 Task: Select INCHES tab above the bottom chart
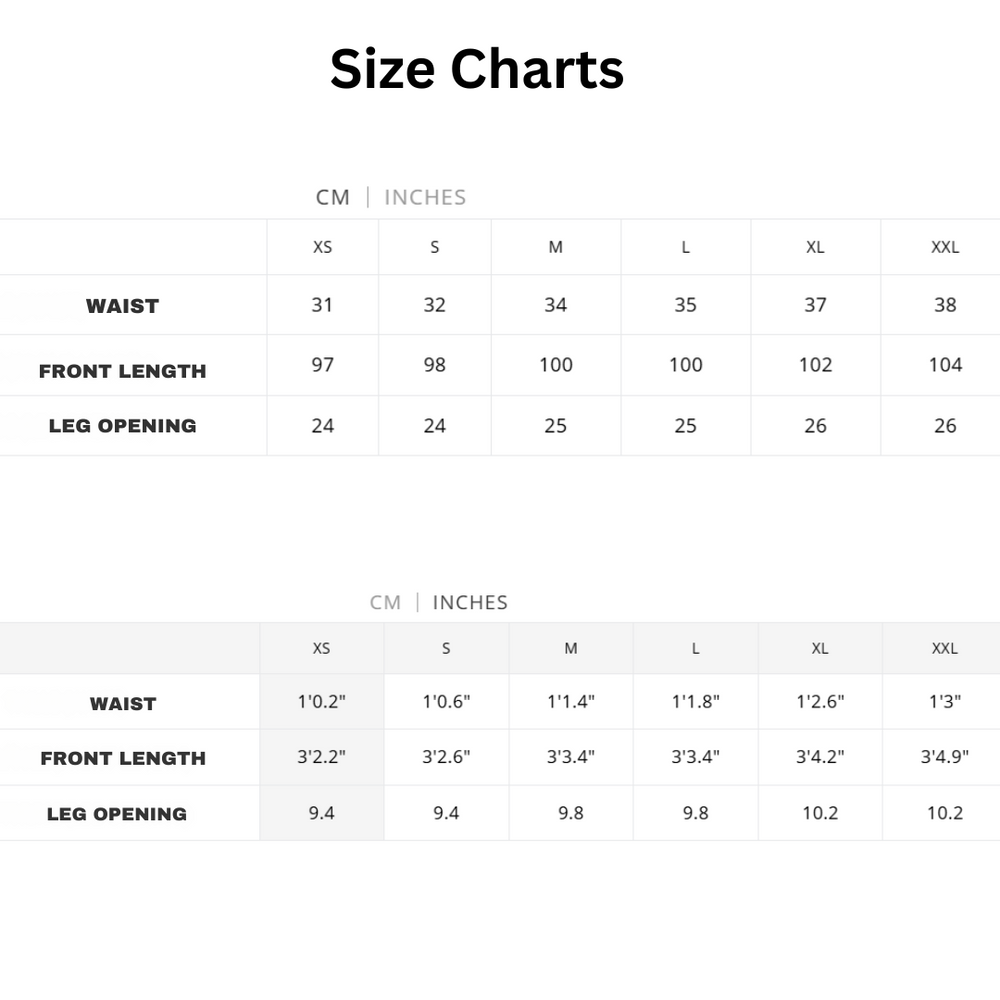pyautogui.click(x=470, y=602)
